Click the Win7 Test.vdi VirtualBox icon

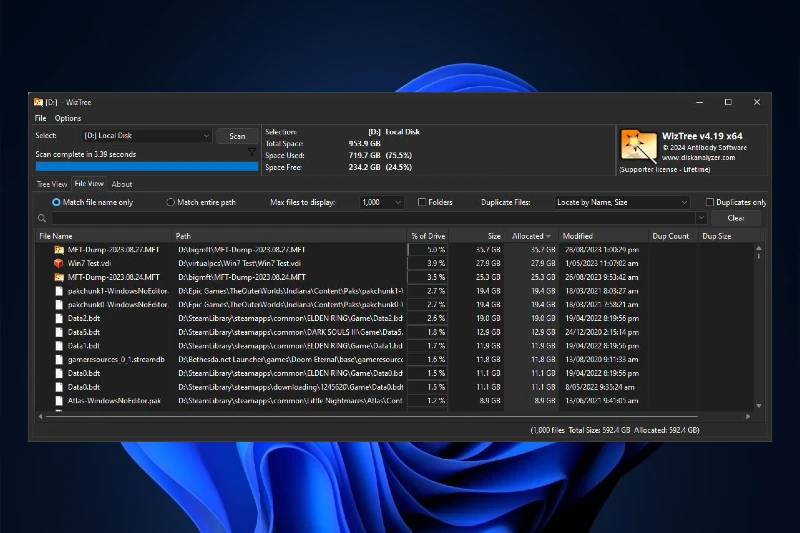59,263
